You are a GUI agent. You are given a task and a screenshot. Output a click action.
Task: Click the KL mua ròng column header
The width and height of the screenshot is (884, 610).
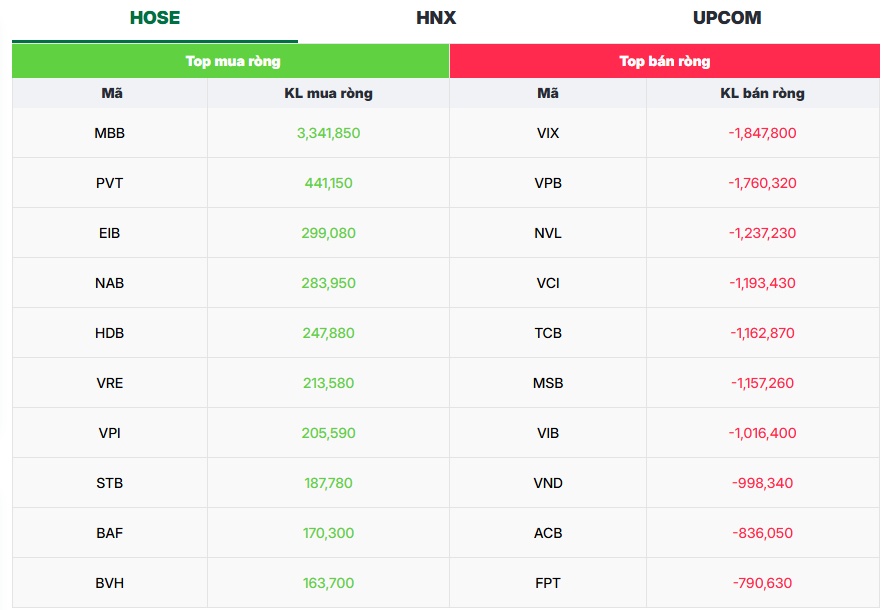(x=328, y=93)
